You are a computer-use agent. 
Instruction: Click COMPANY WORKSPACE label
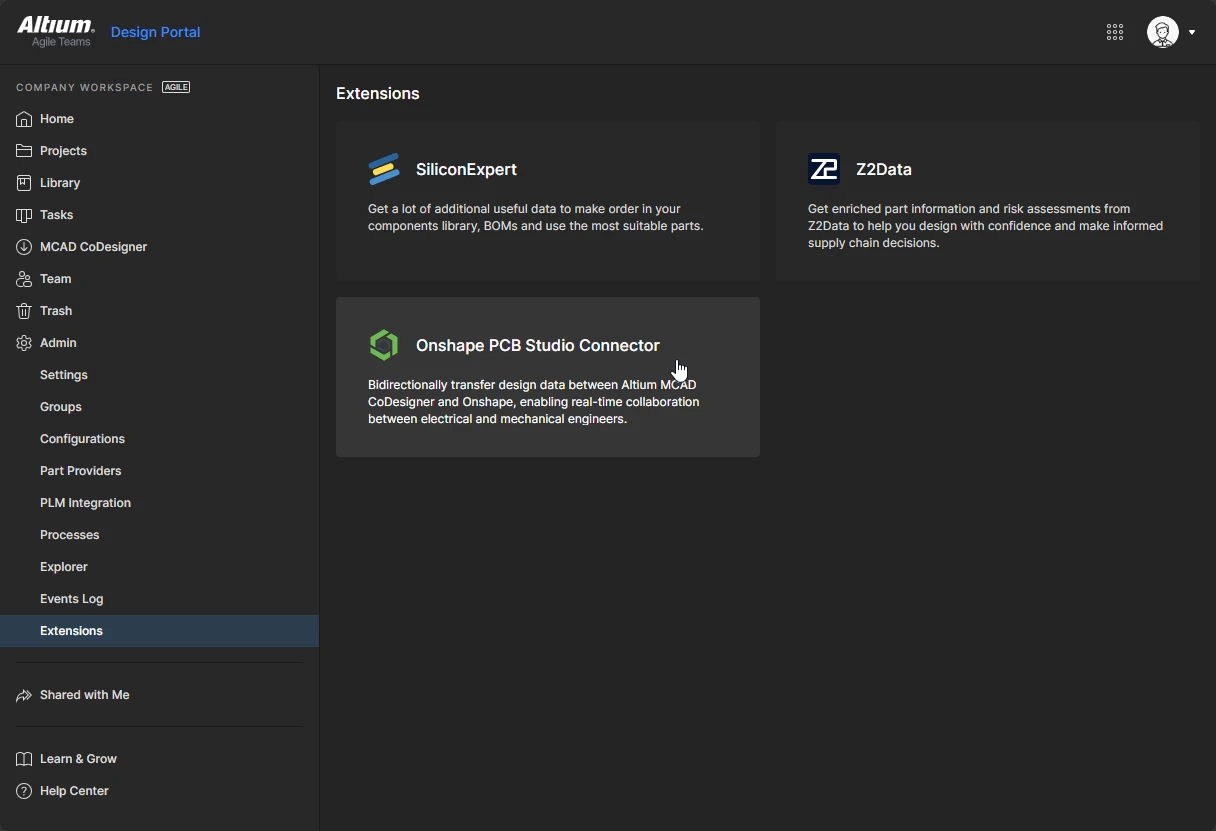84,88
